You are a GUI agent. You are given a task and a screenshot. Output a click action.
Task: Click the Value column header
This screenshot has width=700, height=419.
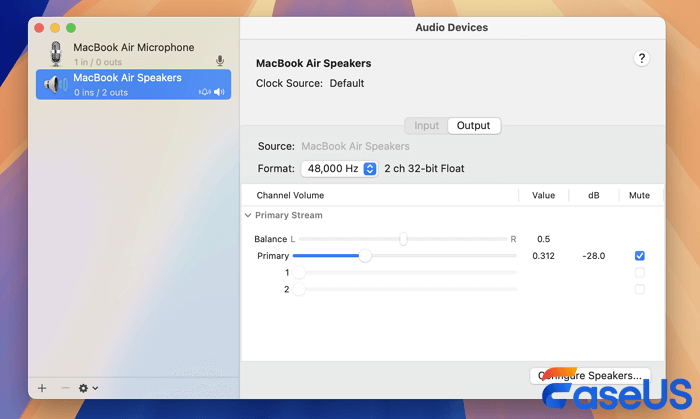(543, 195)
